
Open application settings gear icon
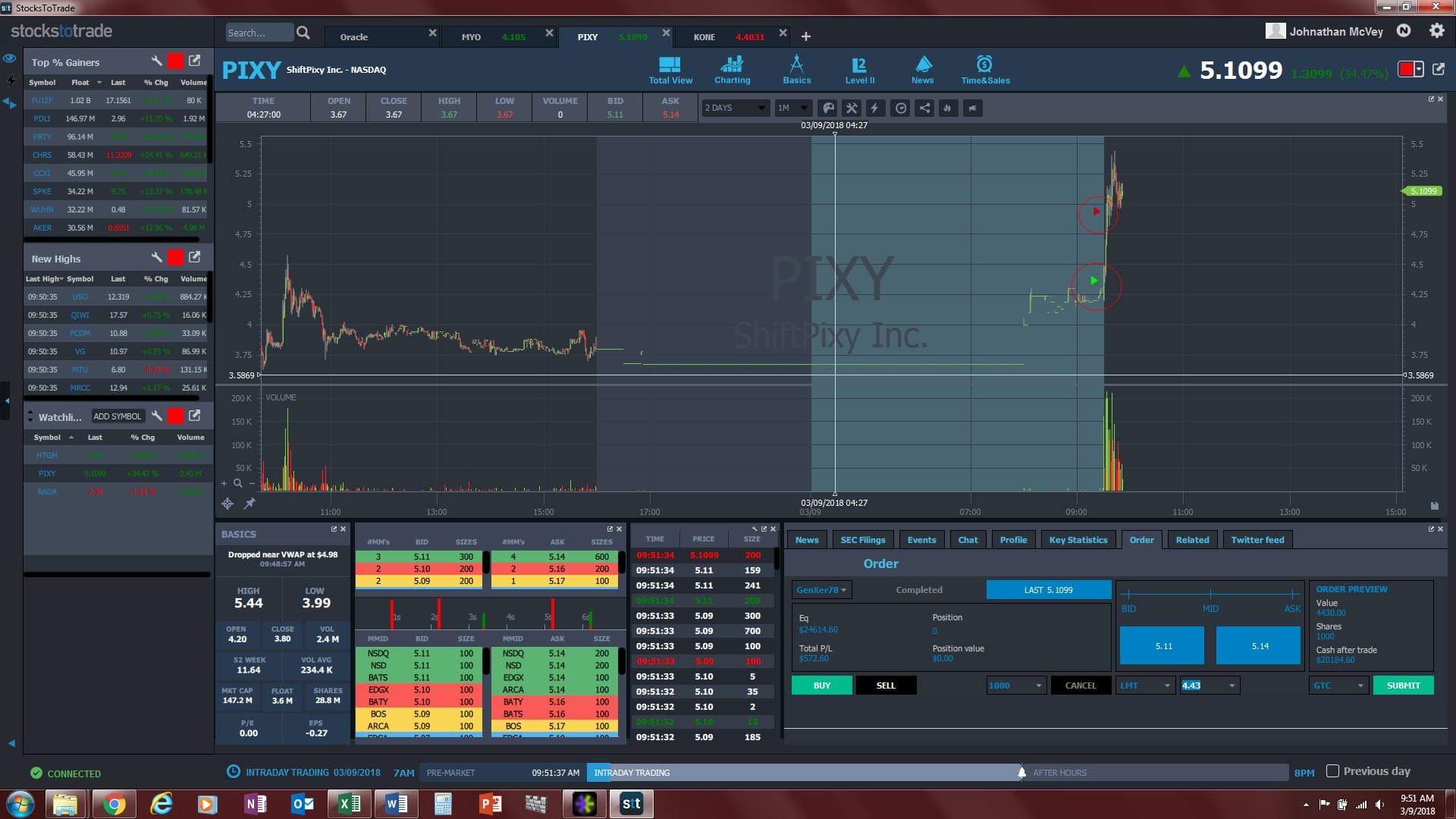1436,31
